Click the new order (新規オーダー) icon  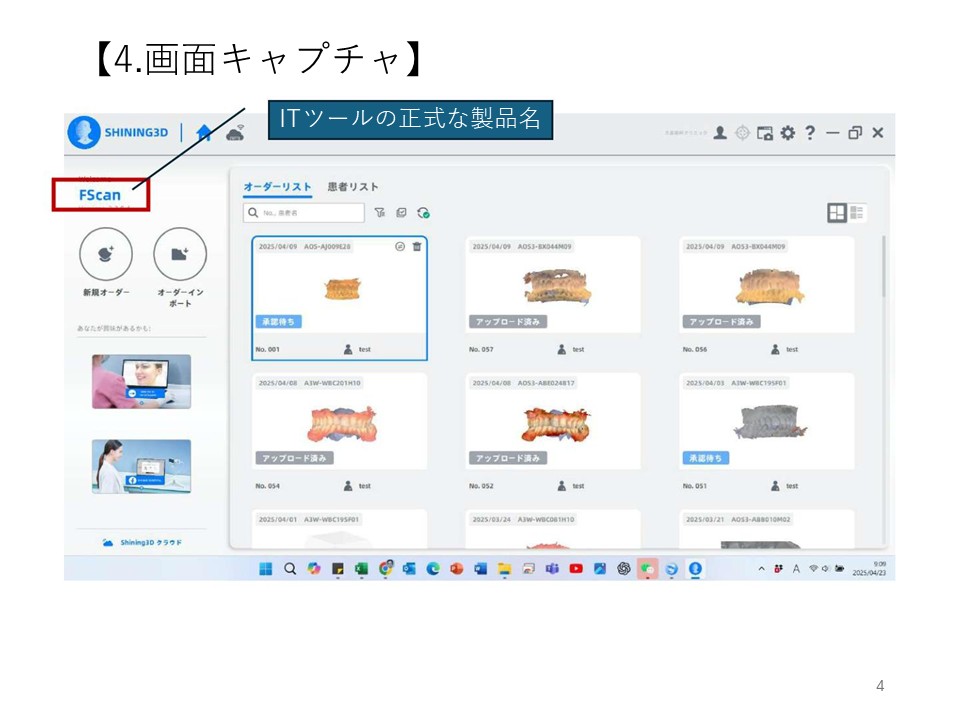click(x=105, y=254)
